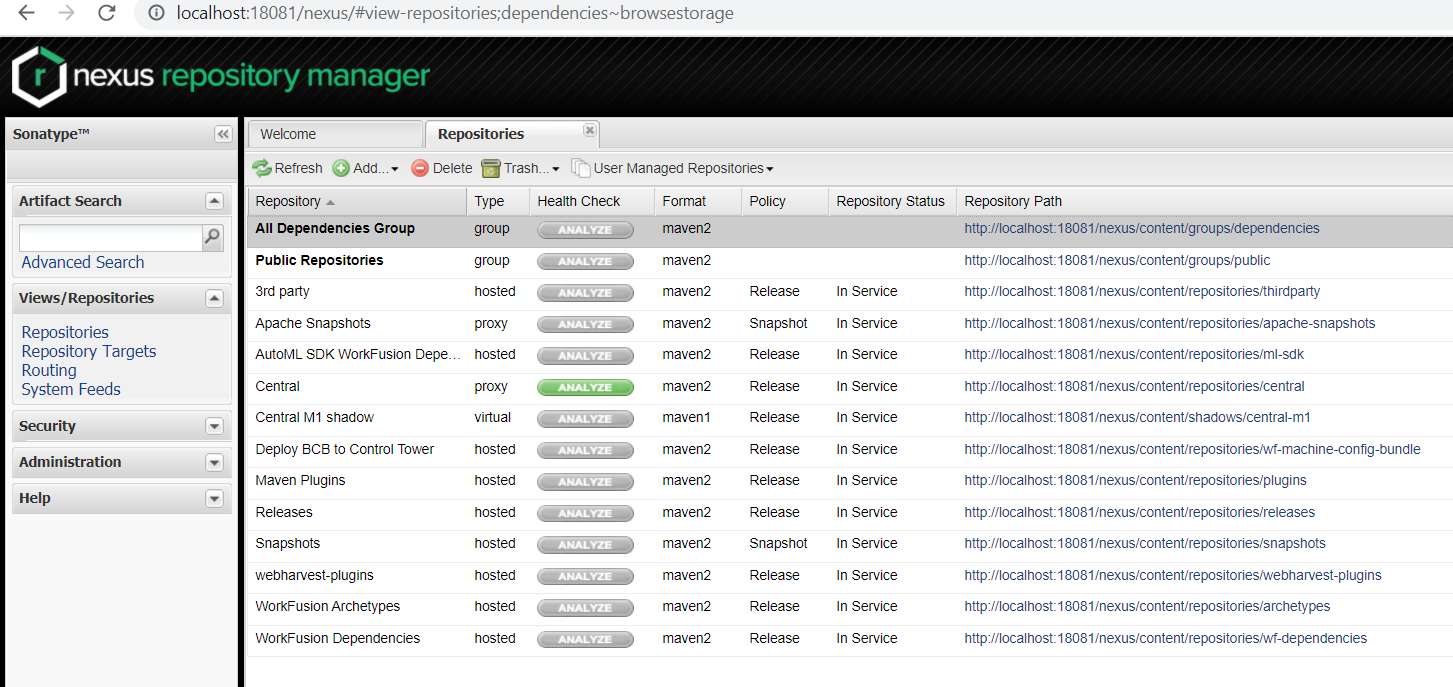The height and width of the screenshot is (687, 1453).
Task: Click the site information icon in address bar
Action: tap(156, 13)
